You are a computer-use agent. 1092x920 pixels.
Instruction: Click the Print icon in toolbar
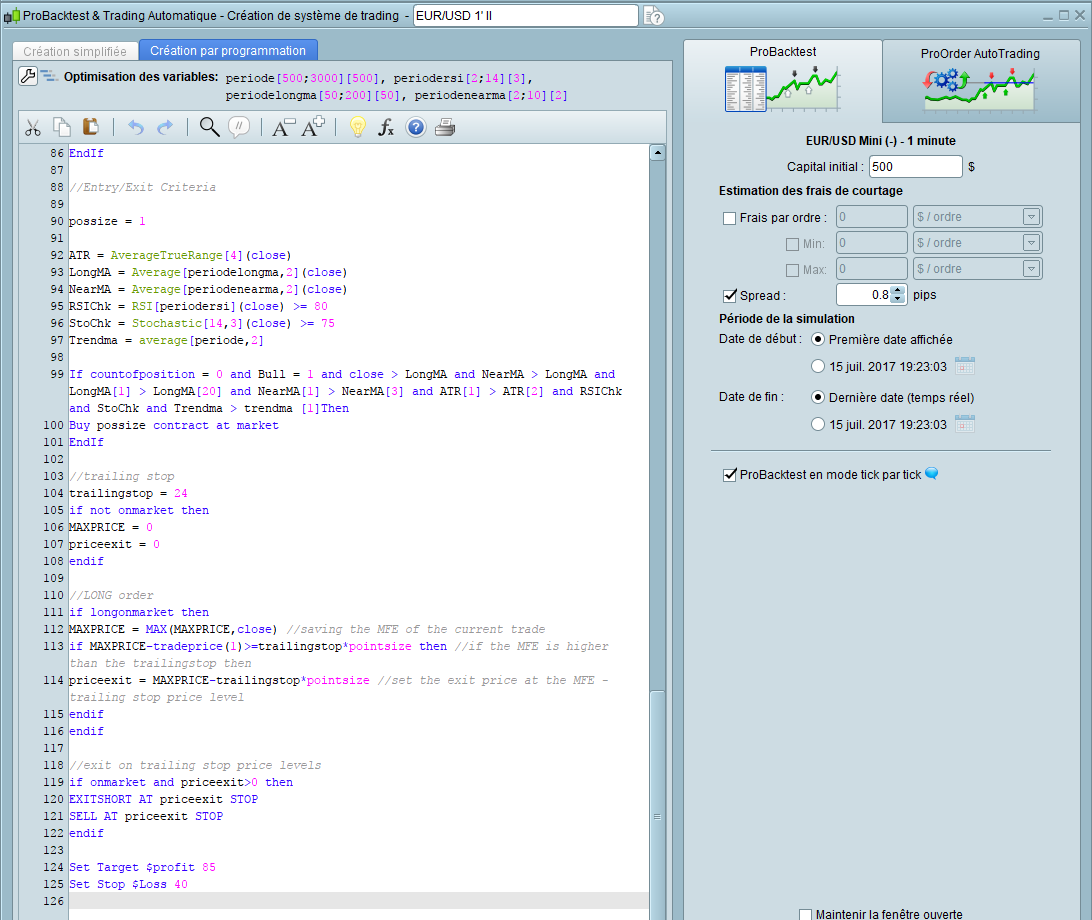click(445, 127)
